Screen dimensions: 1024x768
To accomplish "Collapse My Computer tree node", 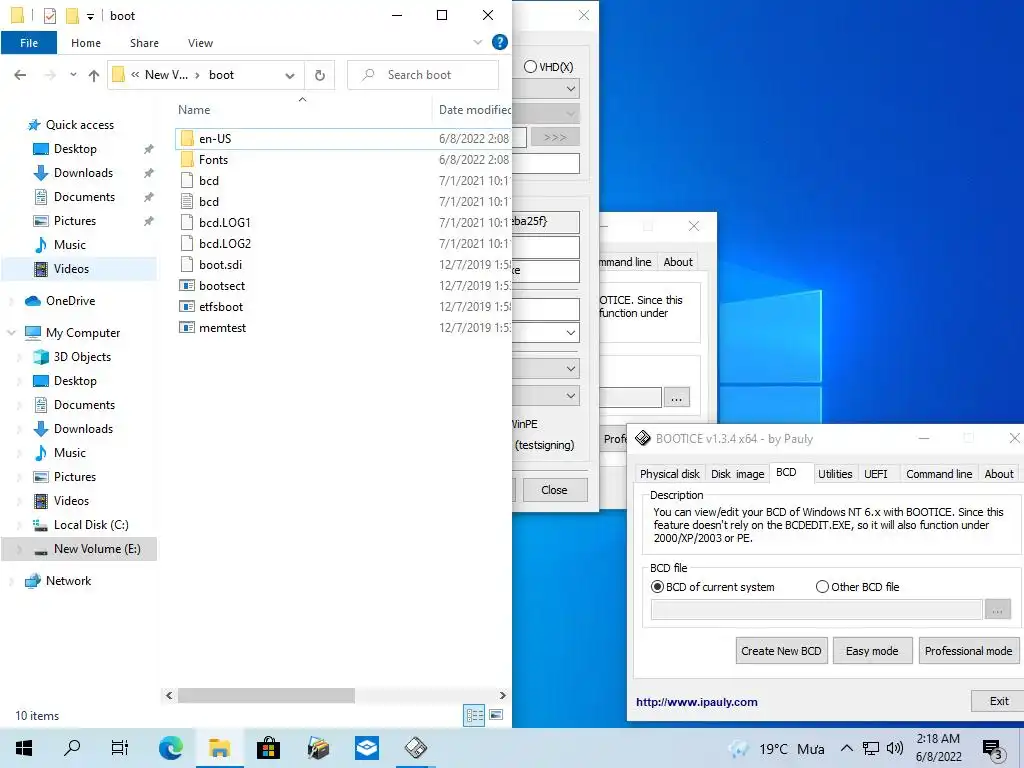I will [11, 332].
